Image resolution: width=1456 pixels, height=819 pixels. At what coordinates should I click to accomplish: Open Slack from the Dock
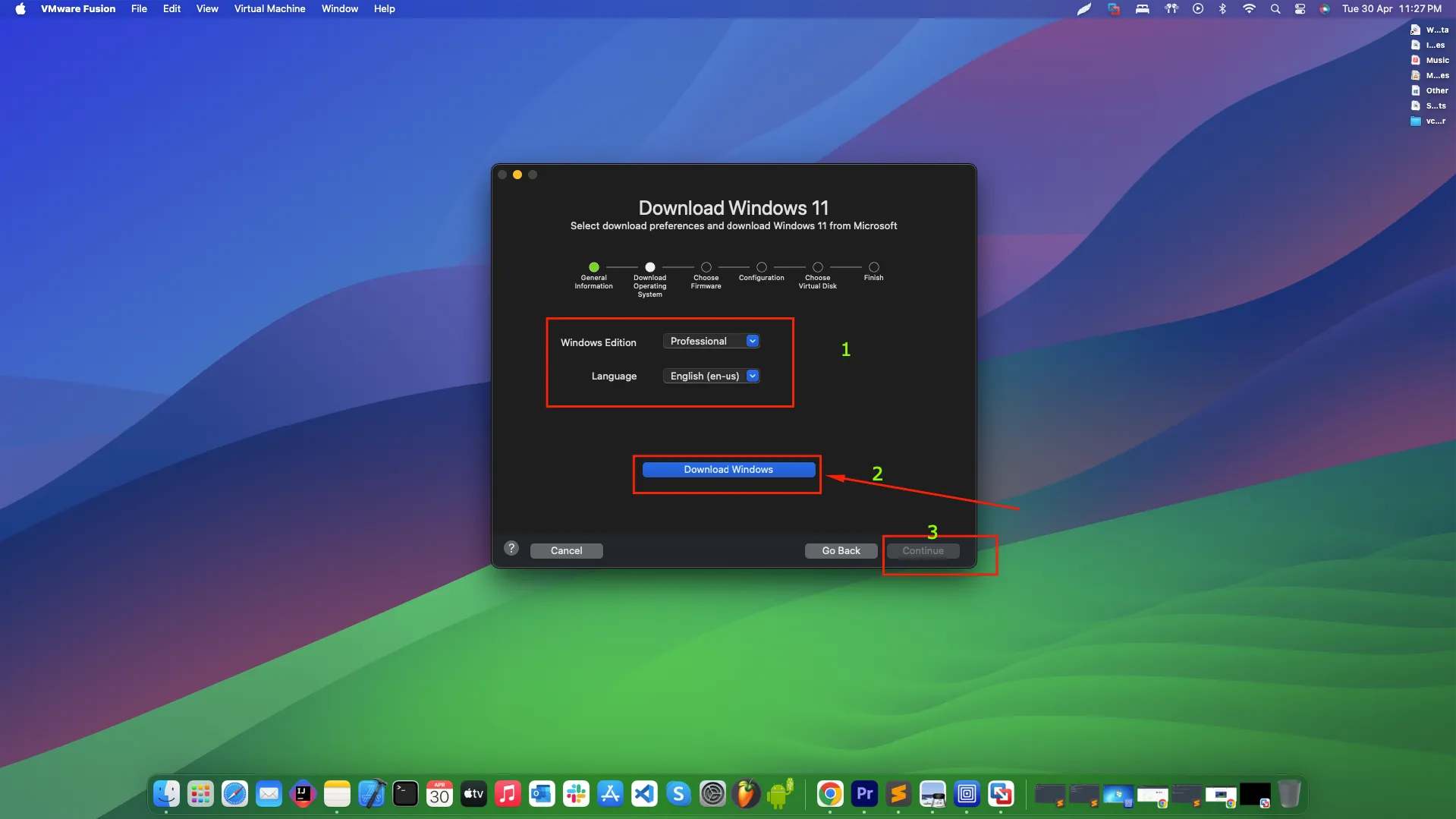[x=576, y=794]
